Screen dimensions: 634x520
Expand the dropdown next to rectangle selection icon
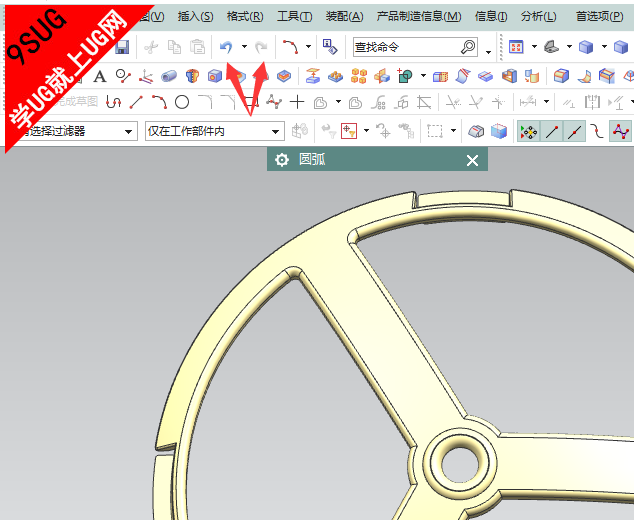point(453,131)
